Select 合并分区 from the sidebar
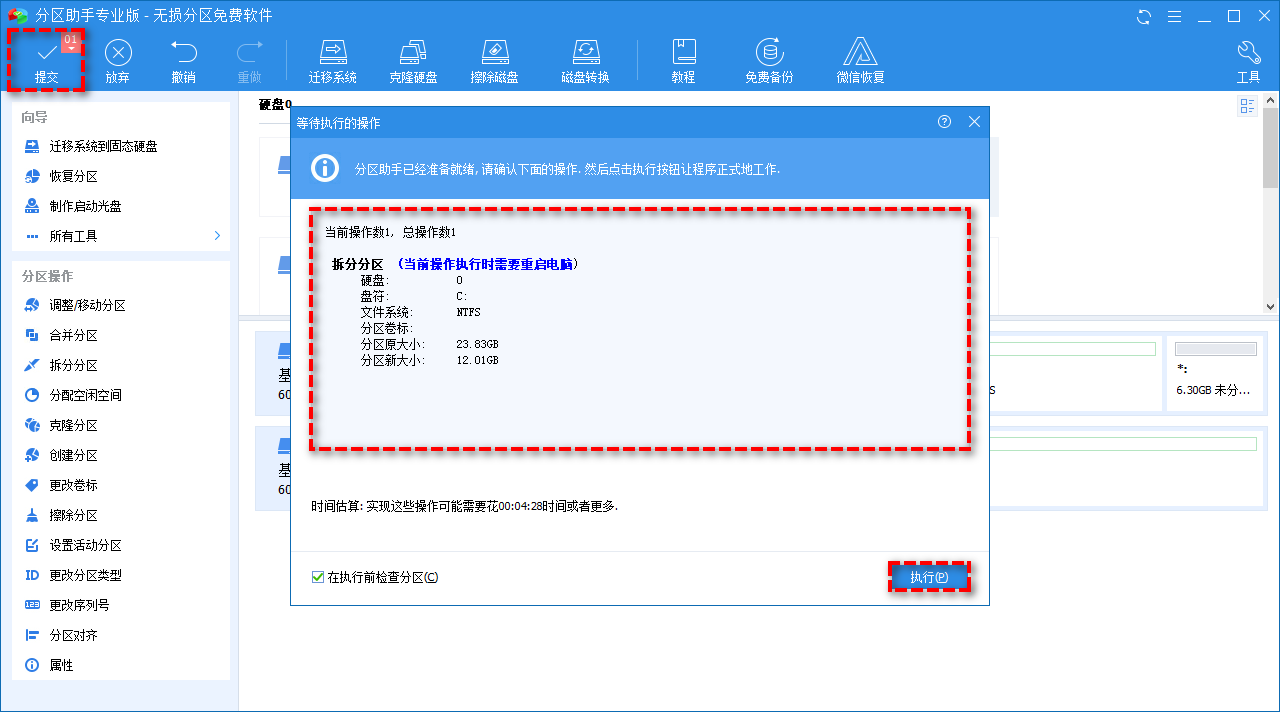Image resolution: width=1280 pixels, height=712 pixels. click(x=75, y=334)
